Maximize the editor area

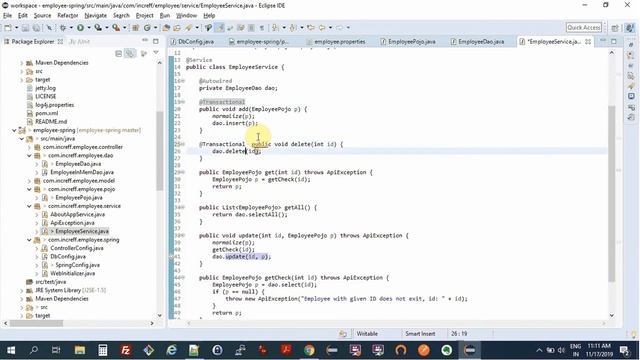[x=614, y=41]
